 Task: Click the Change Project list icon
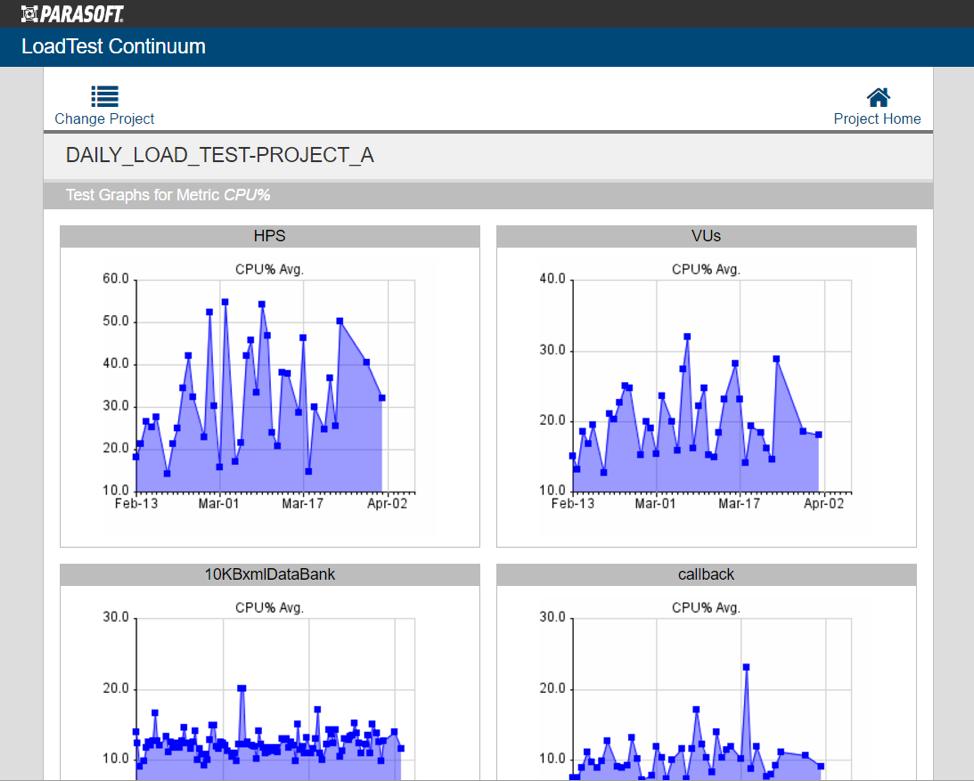tap(104, 96)
